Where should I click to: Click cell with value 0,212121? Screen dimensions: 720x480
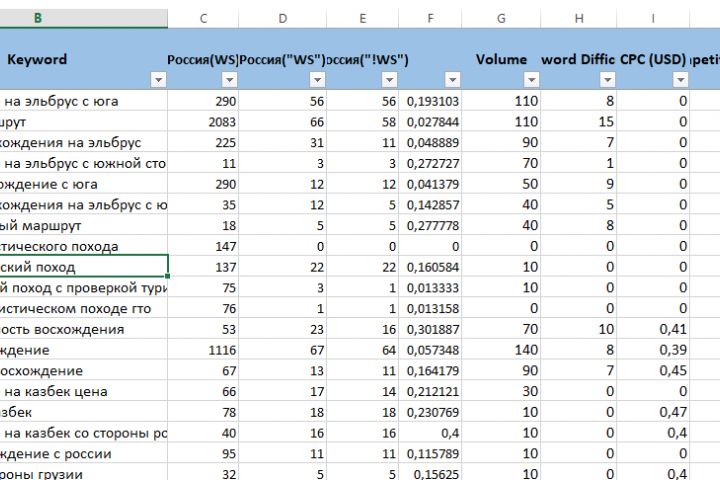pos(430,391)
